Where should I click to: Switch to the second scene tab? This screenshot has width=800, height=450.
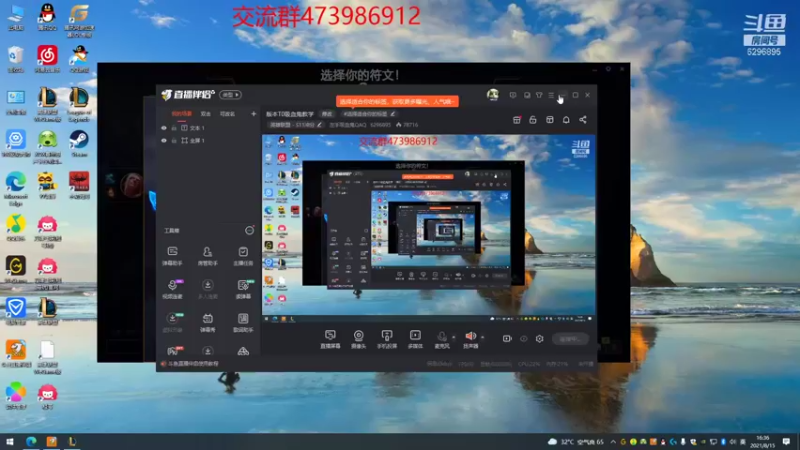click(x=206, y=114)
